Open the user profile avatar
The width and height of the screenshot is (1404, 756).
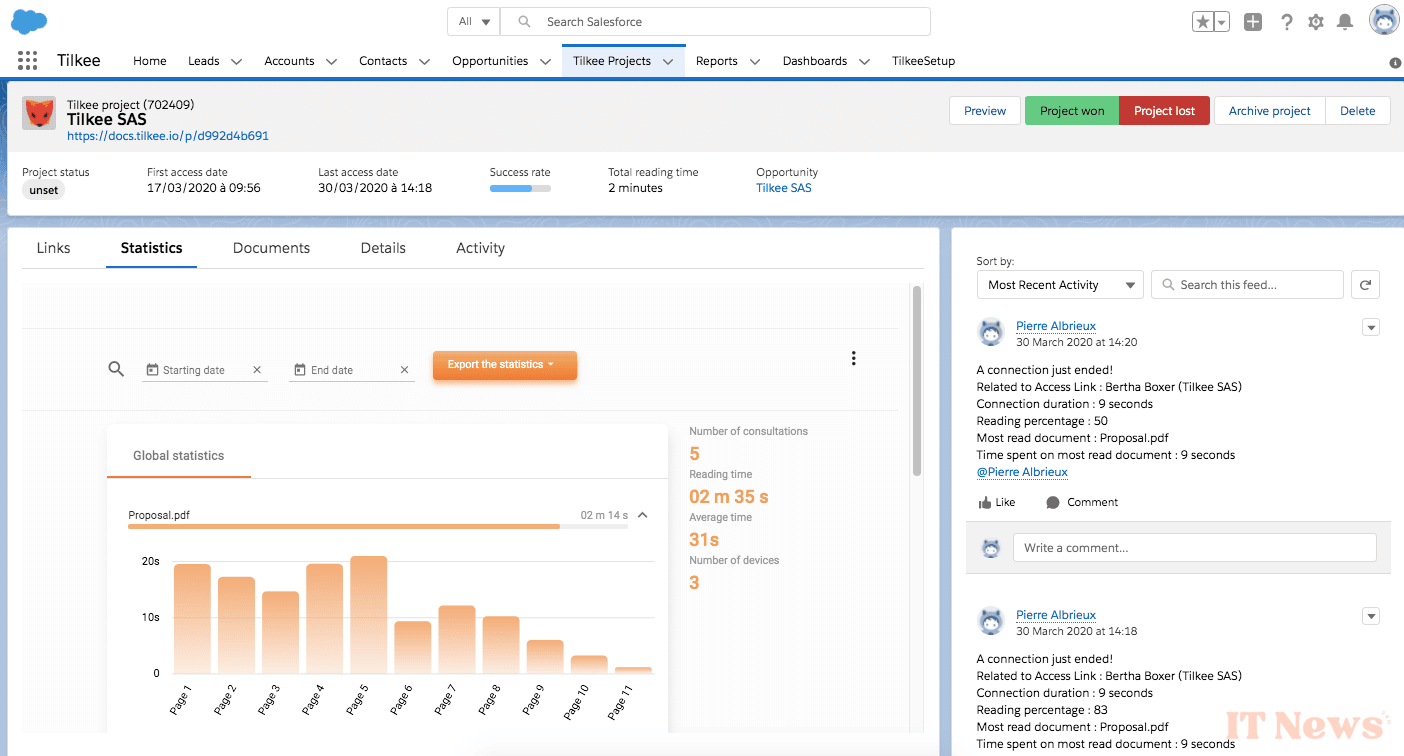click(x=1384, y=21)
